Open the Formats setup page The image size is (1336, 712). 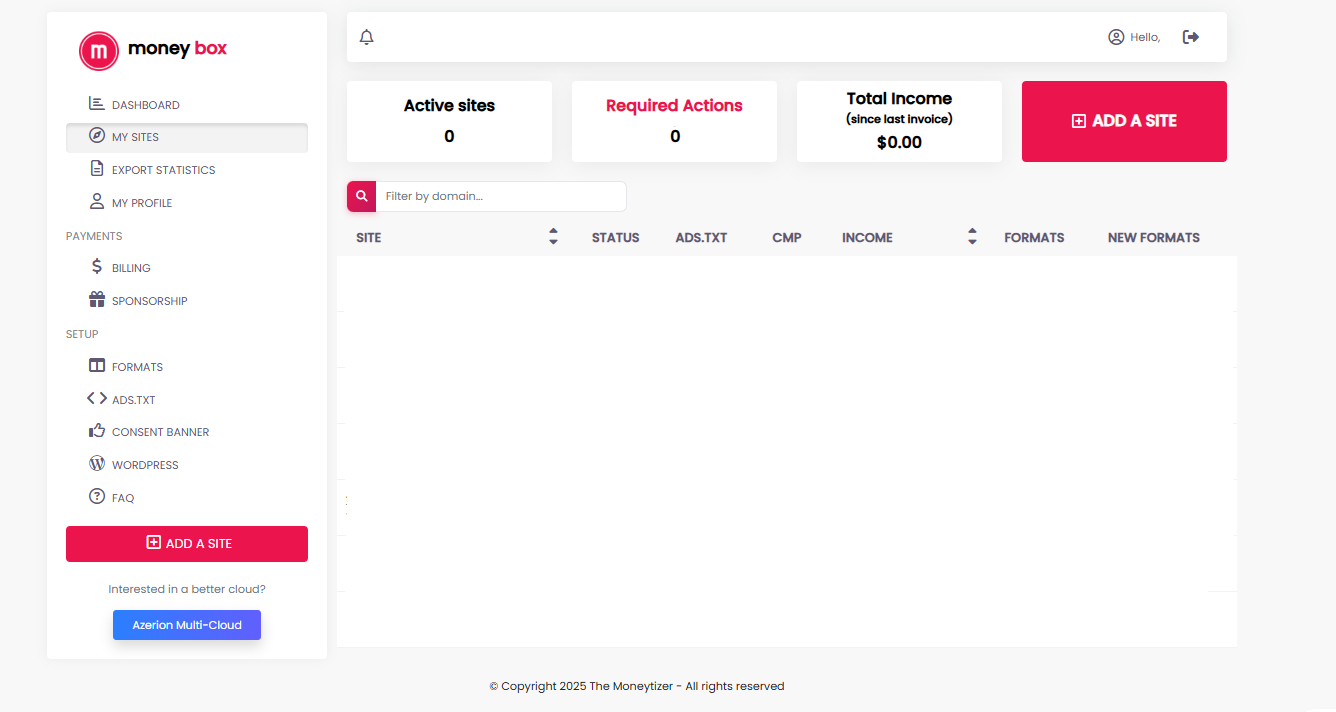(x=137, y=367)
